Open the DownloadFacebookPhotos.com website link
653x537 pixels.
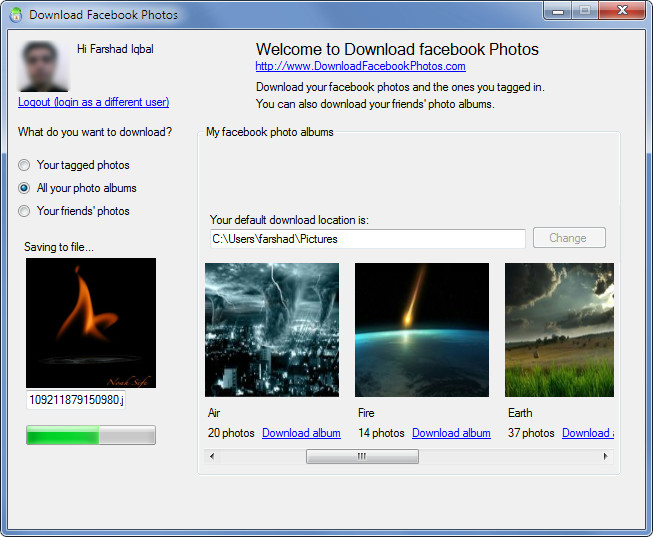(x=360, y=66)
